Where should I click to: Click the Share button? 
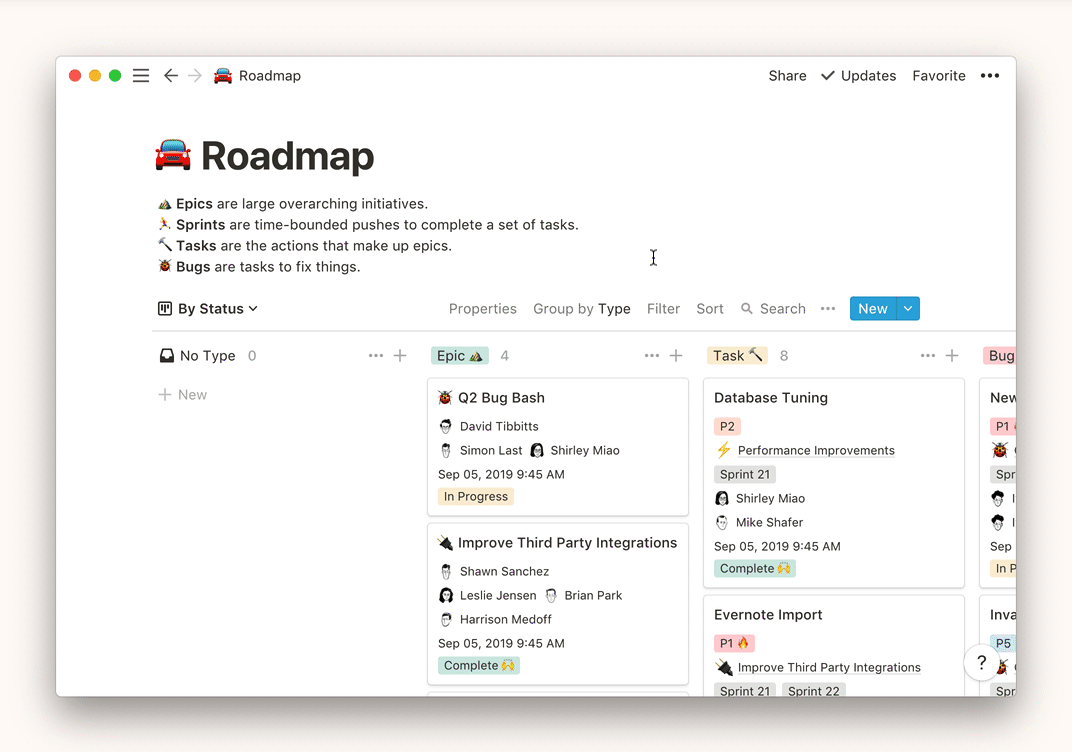(x=787, y=76)
